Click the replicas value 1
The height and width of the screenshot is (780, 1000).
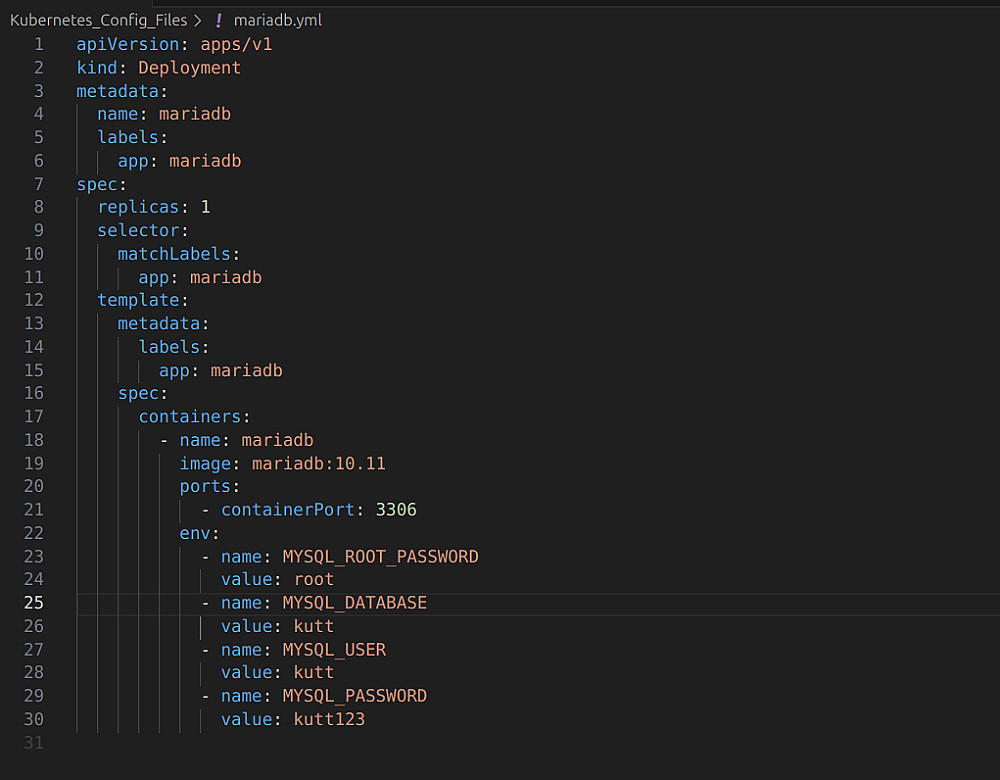[x=205, y=207]
